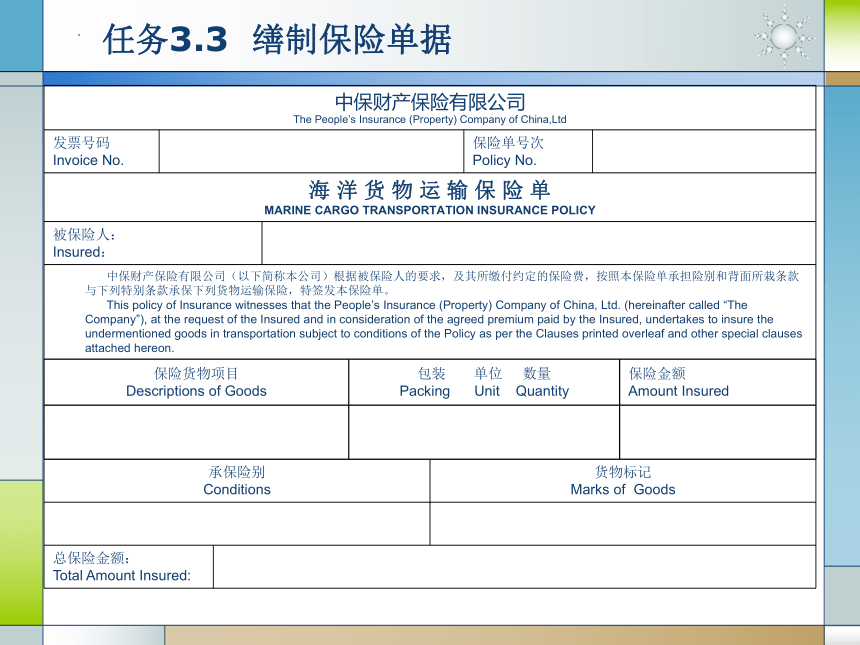Click the 'Conditions' header
Viewport: 860px width, 645px height.
point(237,489)
